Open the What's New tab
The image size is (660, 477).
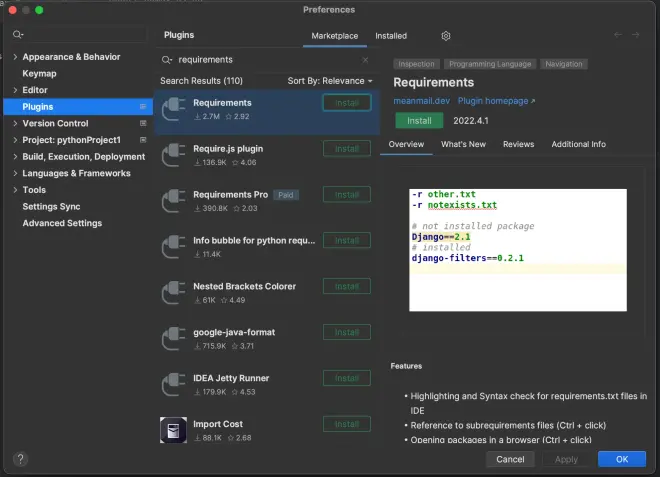tap(463, 144)
